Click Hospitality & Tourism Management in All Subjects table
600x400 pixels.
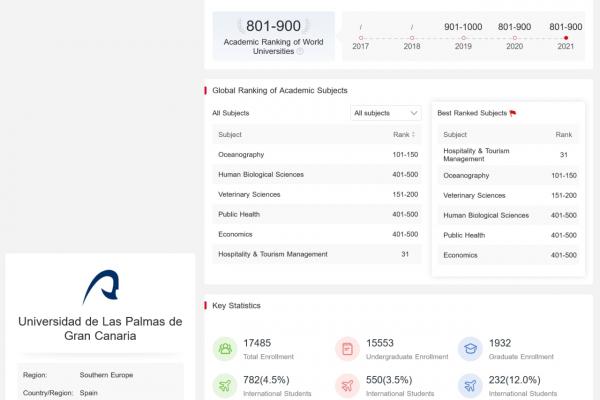click(x=273, y=254)
